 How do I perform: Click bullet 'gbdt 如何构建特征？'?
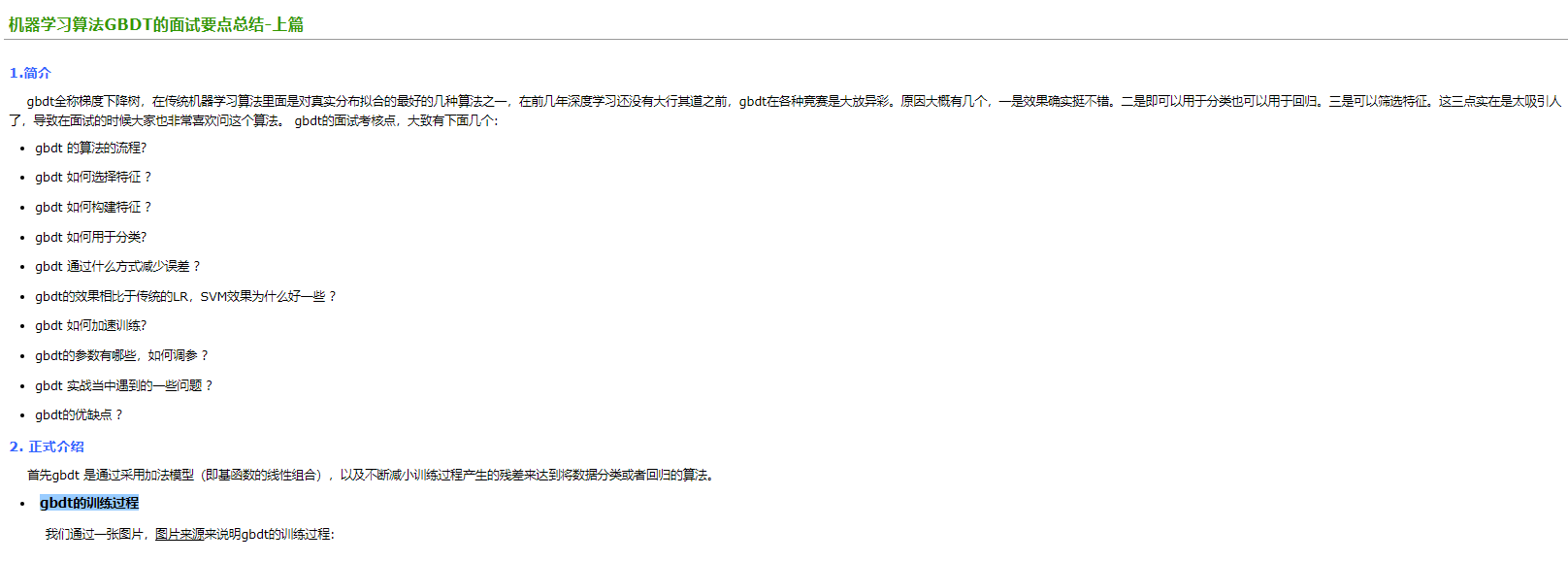coord(94,207)
